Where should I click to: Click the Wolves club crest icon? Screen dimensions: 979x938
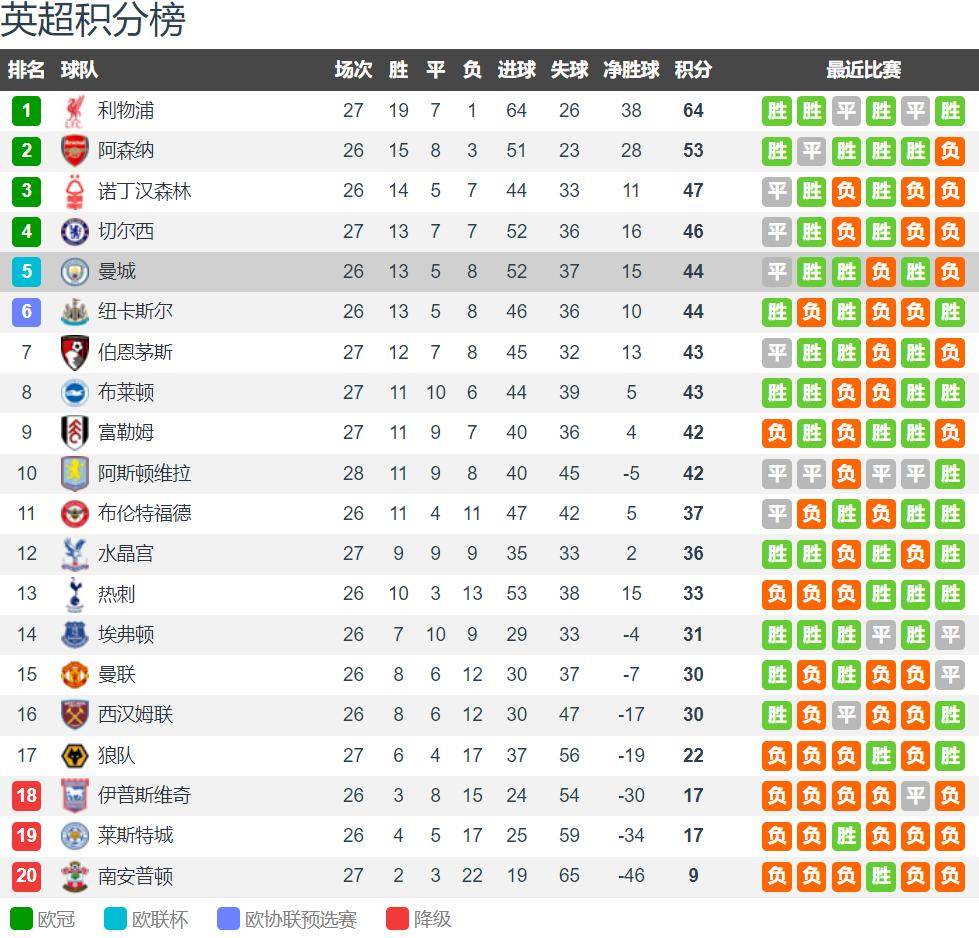tap(74, 755)
